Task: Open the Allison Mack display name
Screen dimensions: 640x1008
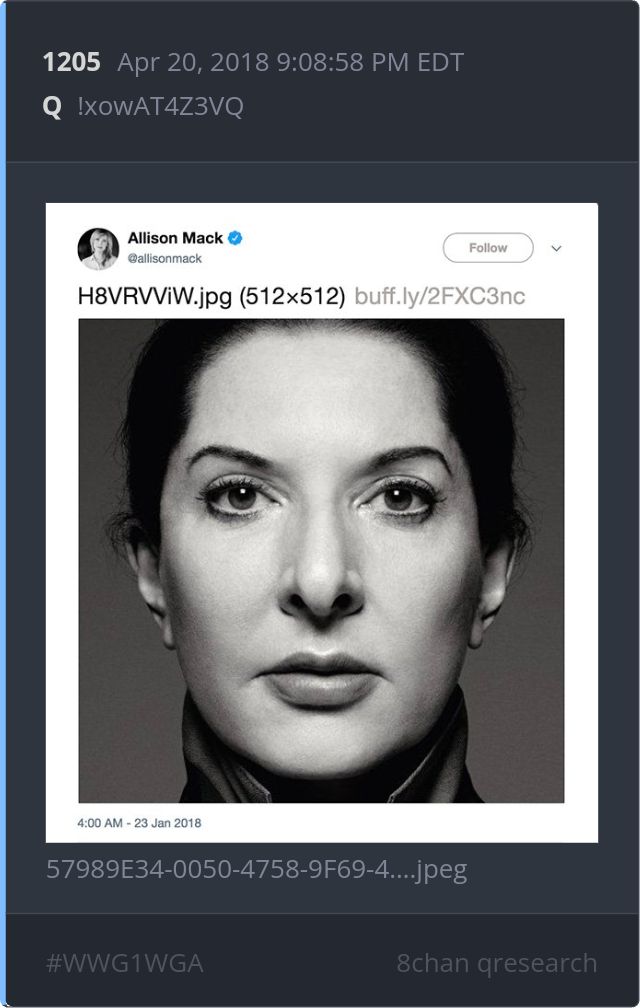Action: pos(175,238)
